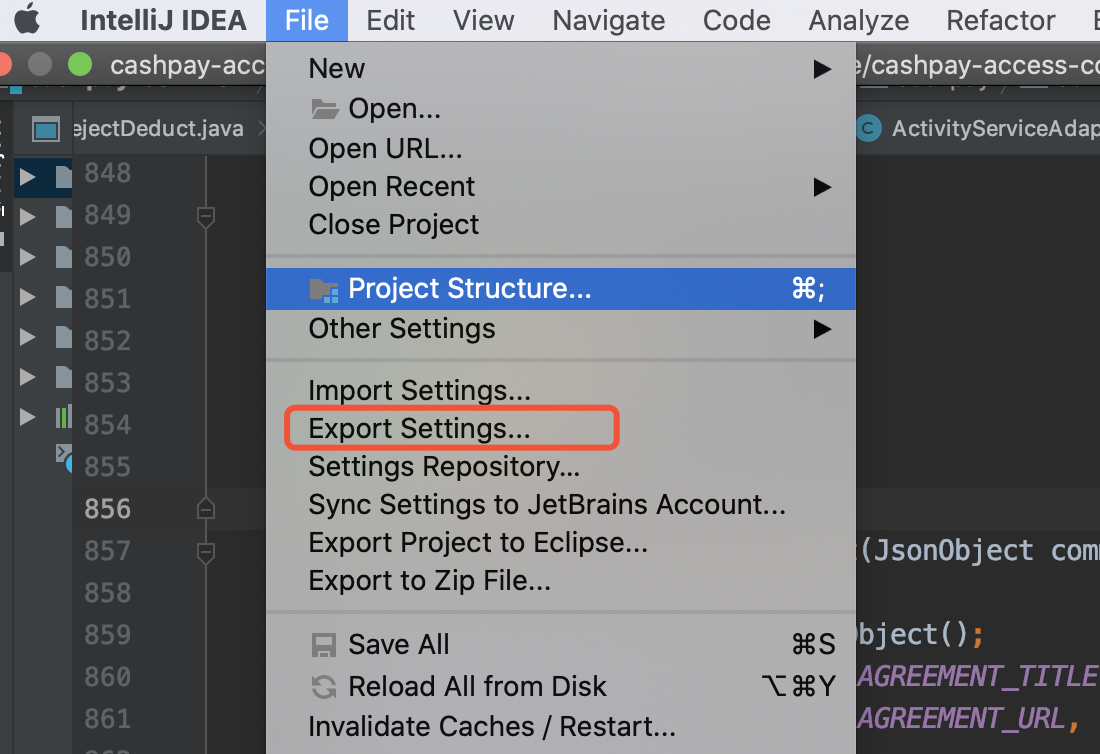Choose Export Settings... from the File menu
1100x754 pixels.
pos(420,429)
